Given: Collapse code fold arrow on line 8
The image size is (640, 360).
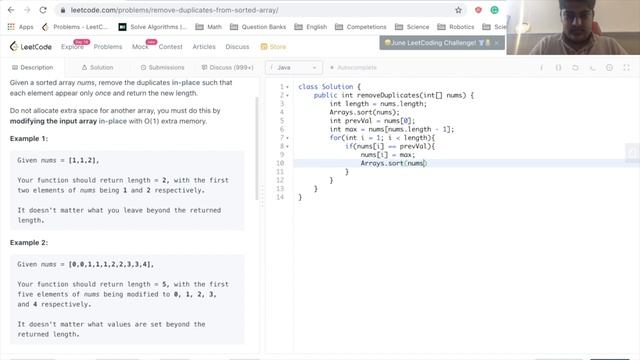Looking at the screenshot, I should coord(287,147).
